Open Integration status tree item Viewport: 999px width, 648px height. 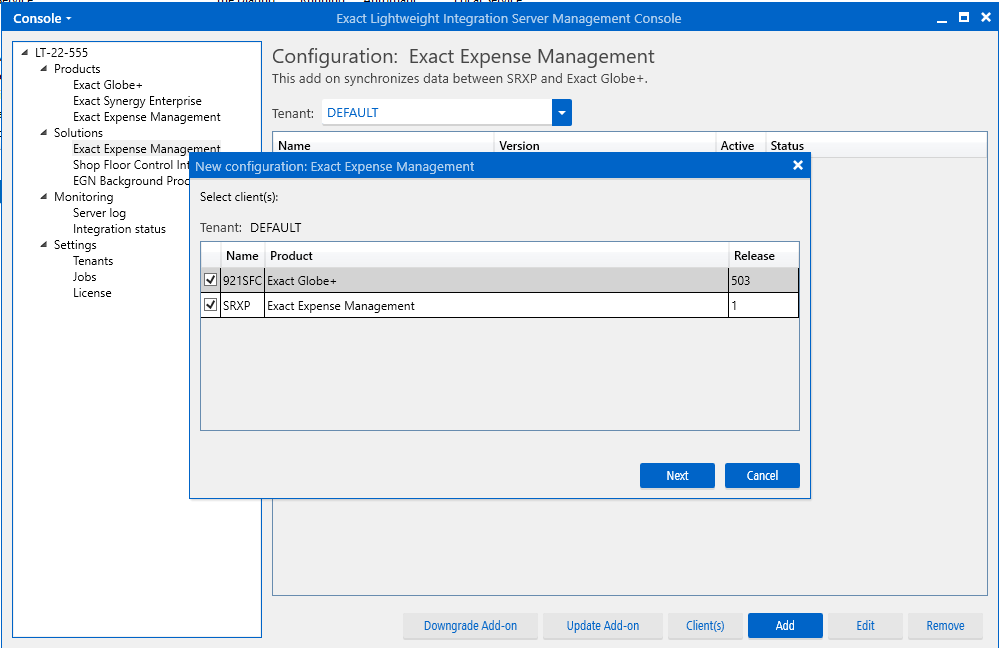pos(119,229)
